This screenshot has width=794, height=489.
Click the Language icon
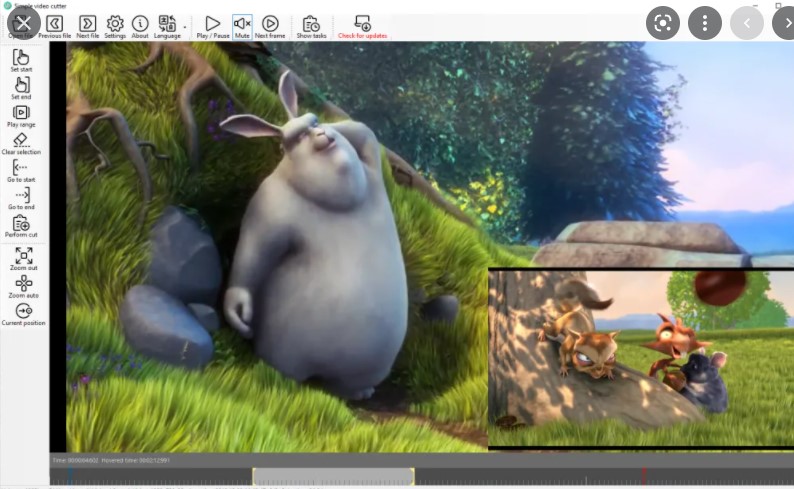click(x=167, y=27)
